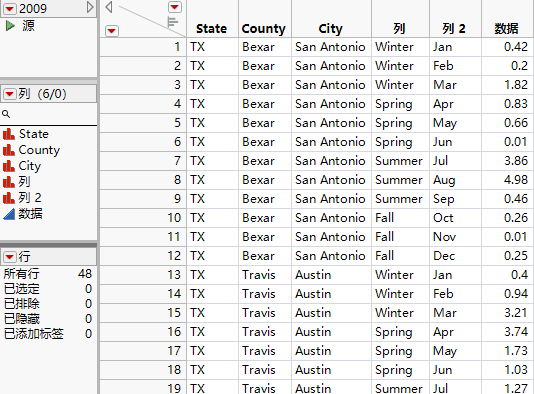Open the columns red triangle menu in table corner
This screenshot has height=394, width=534.
click(x=175, y=7)
